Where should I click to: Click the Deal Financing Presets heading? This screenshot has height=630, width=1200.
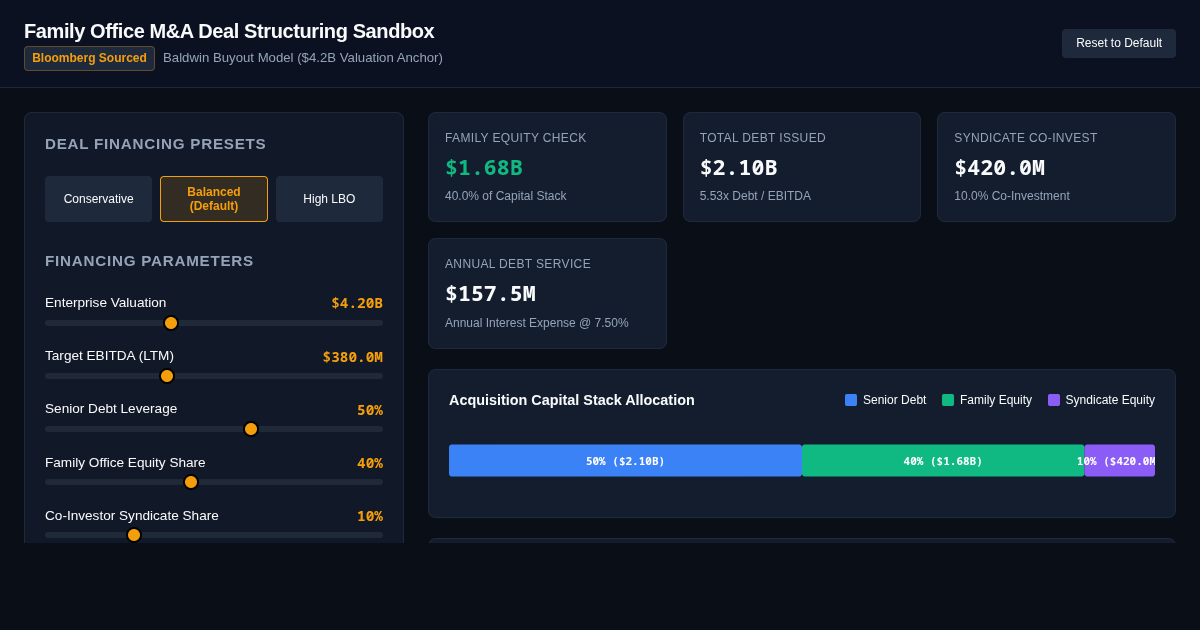[x=156, y=144]
